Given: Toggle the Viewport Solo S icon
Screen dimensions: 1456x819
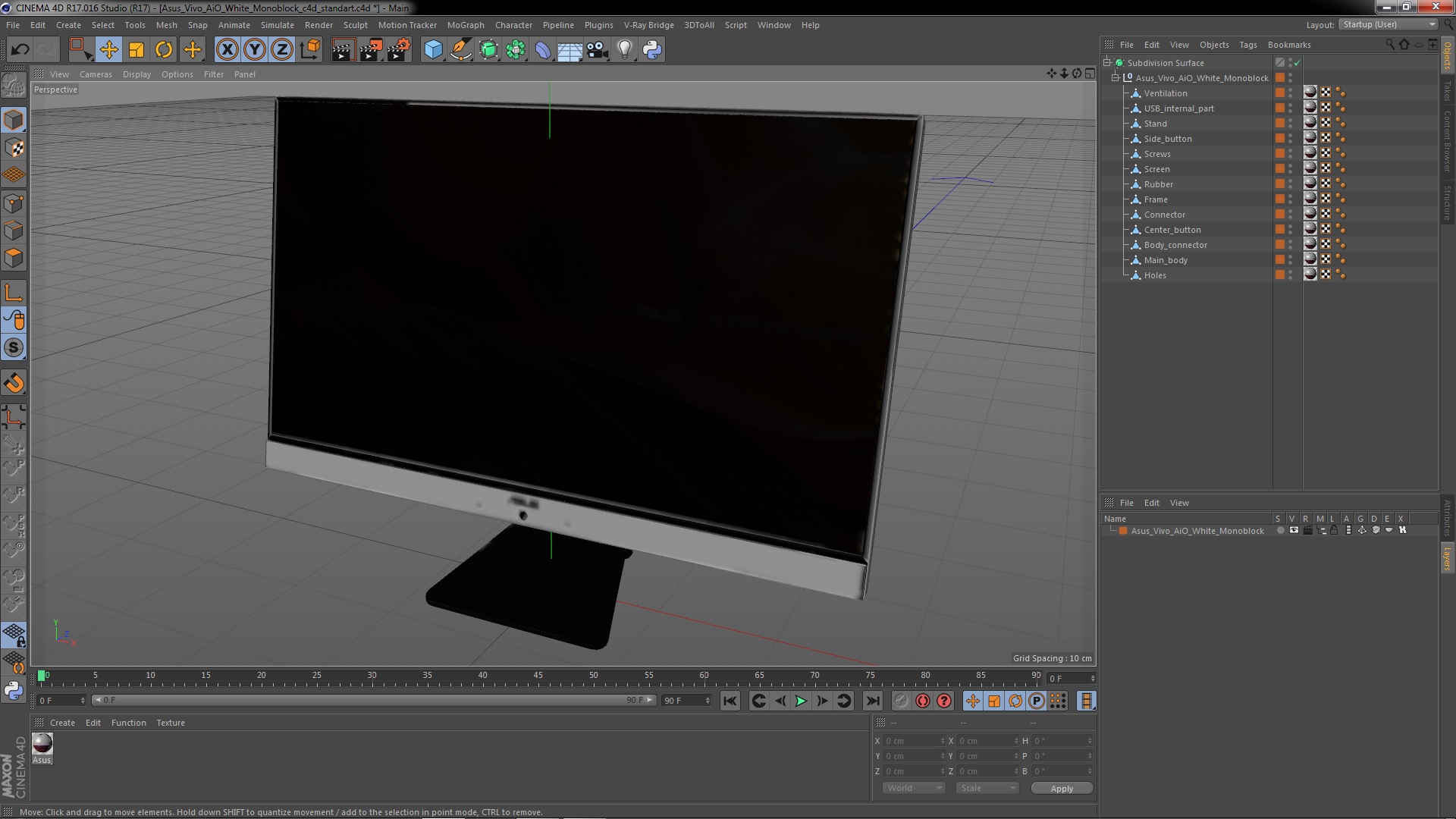Looking at the screenshot, I should click(14, 348).
